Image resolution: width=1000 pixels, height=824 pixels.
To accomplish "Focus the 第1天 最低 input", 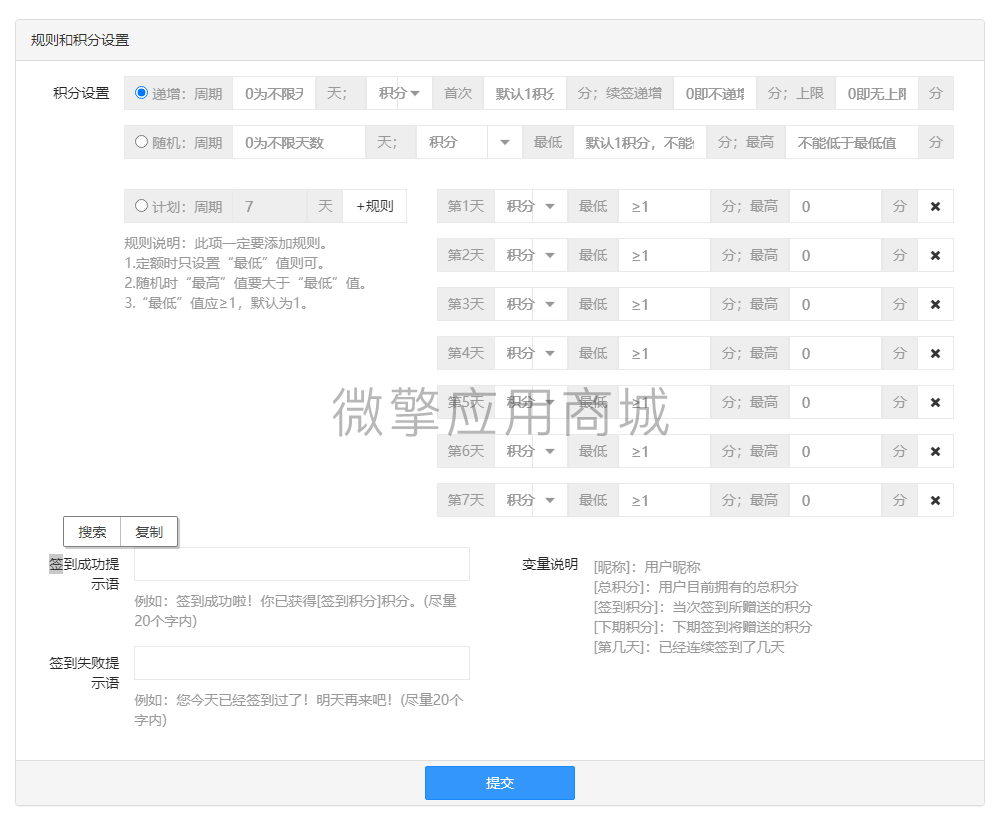I will [x=664, y=207].
